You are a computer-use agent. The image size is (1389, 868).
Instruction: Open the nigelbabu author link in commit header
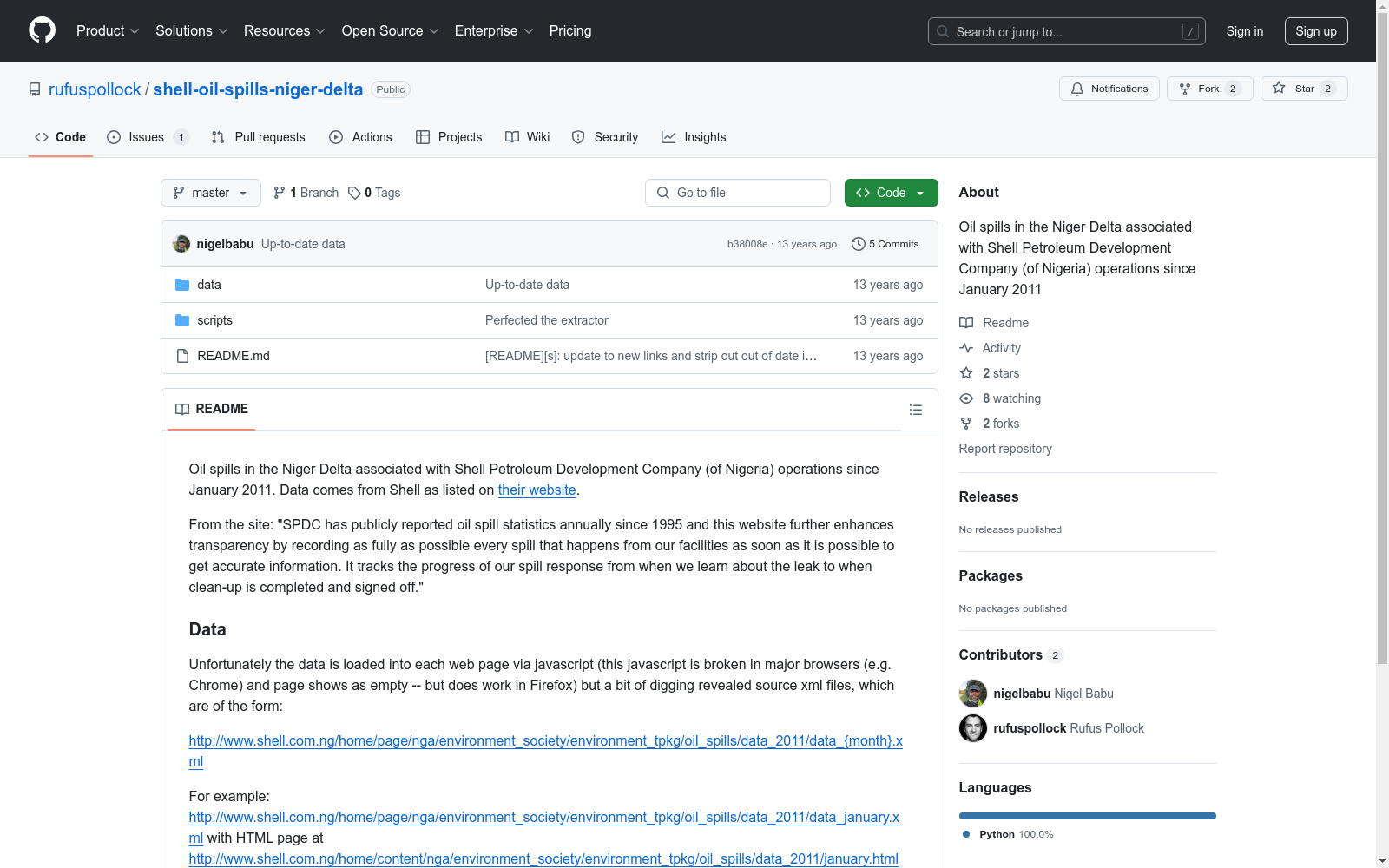pyautogui.click(x=226, y=244)
